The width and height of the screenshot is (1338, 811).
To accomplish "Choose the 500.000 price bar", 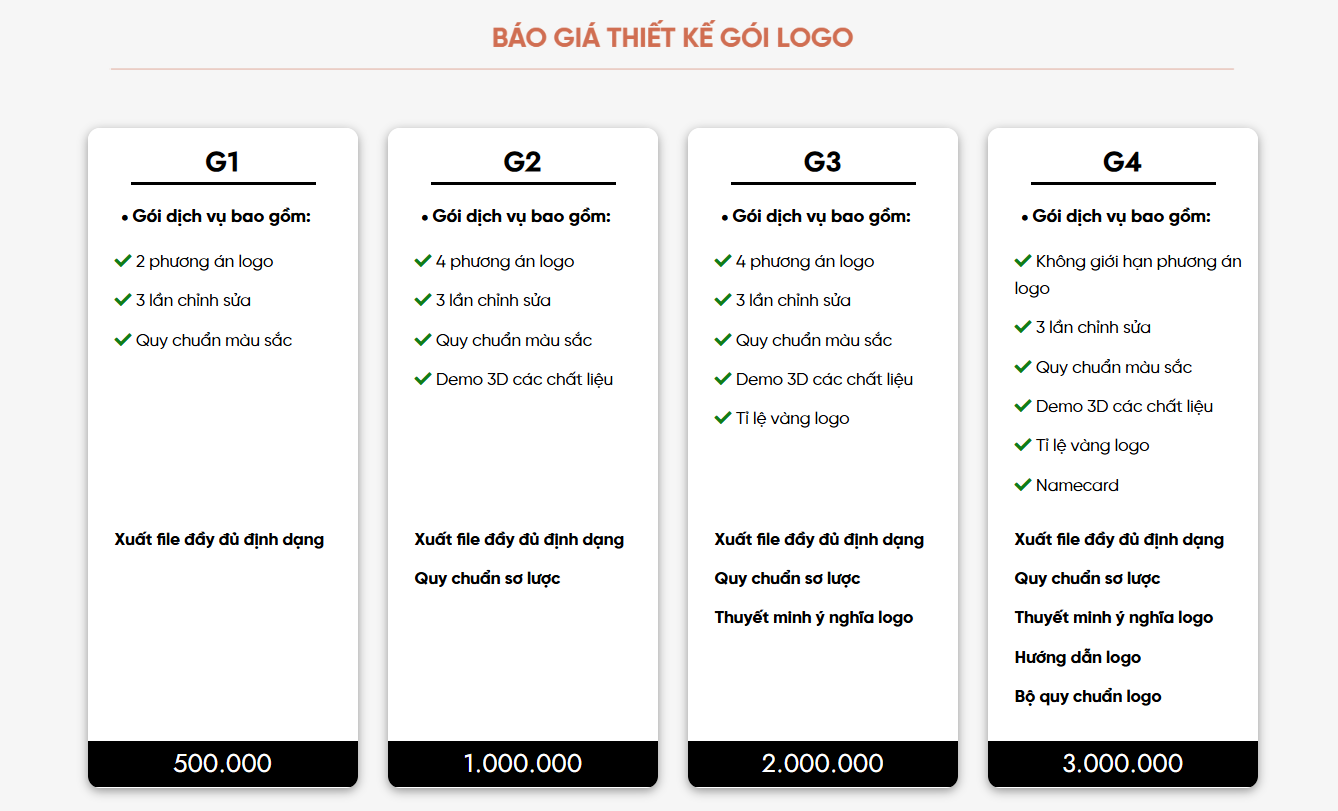I will 223,764.
